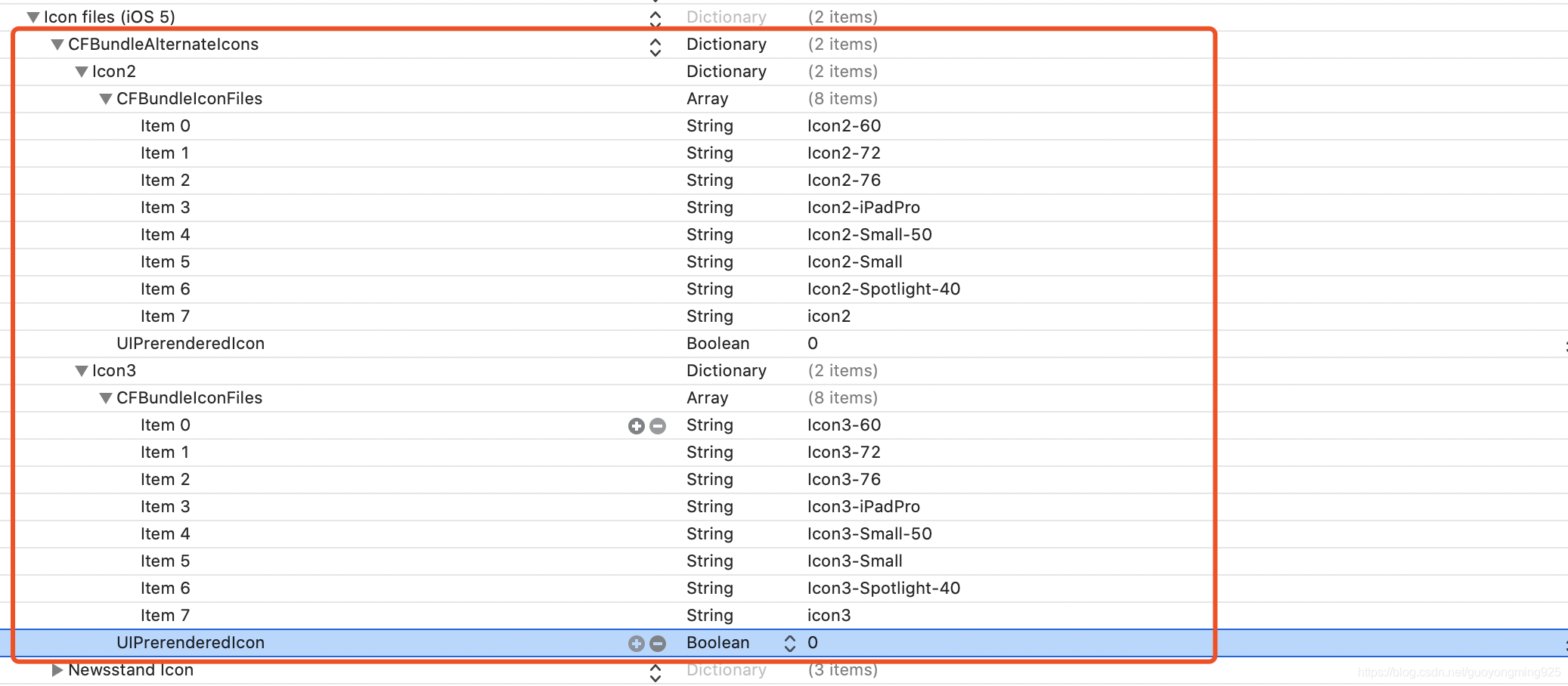Image resolution: width=1568 pixels, height=686 pixels.
Task: Select the Icon2-Spotlight-40 value
Action: (x=884, y=289)
